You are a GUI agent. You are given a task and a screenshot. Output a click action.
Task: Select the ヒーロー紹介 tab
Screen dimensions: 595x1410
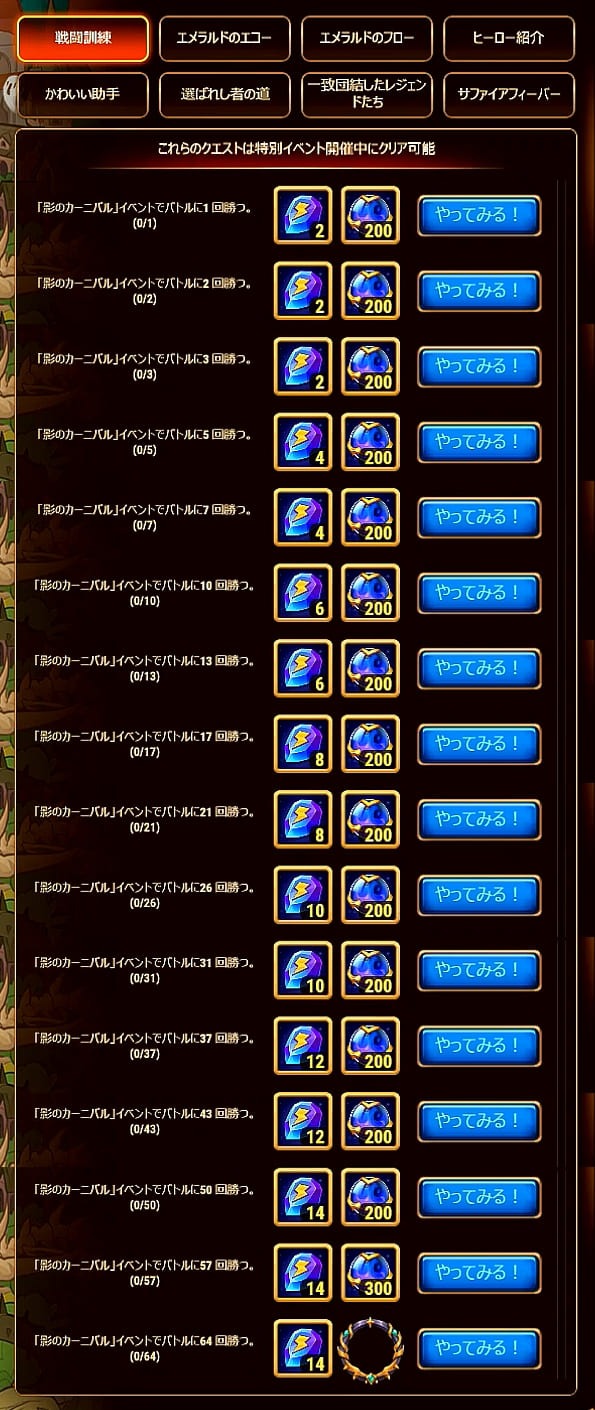tap(509, 39)
